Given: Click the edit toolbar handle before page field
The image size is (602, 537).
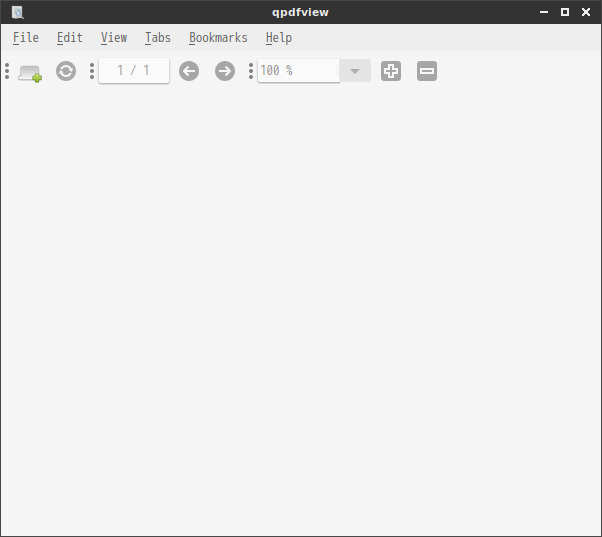Looking at the screenshot, I should [92, 71].
